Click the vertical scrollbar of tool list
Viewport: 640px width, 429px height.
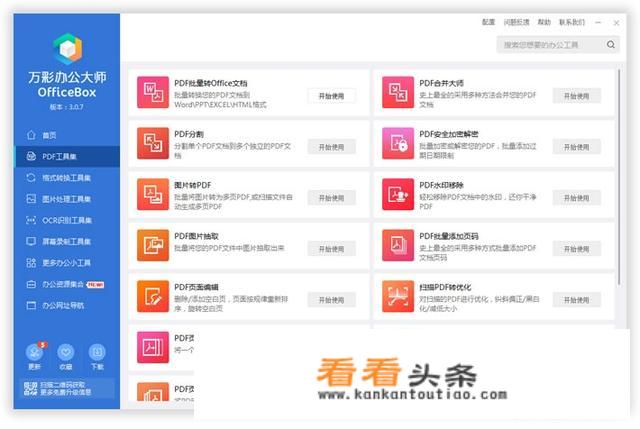tap(619, 178)
